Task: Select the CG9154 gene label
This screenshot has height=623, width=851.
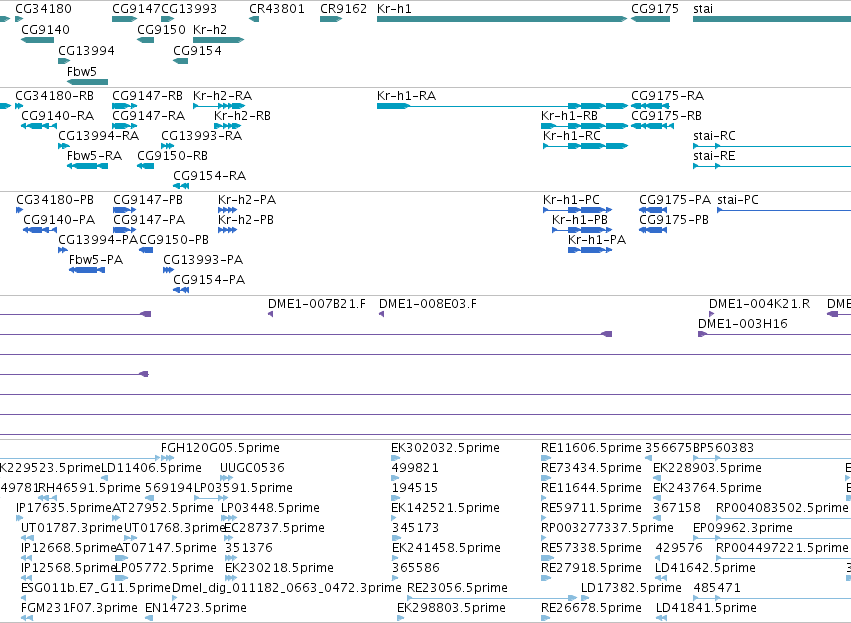Action: pyautogui.click(x=197, y=50)
